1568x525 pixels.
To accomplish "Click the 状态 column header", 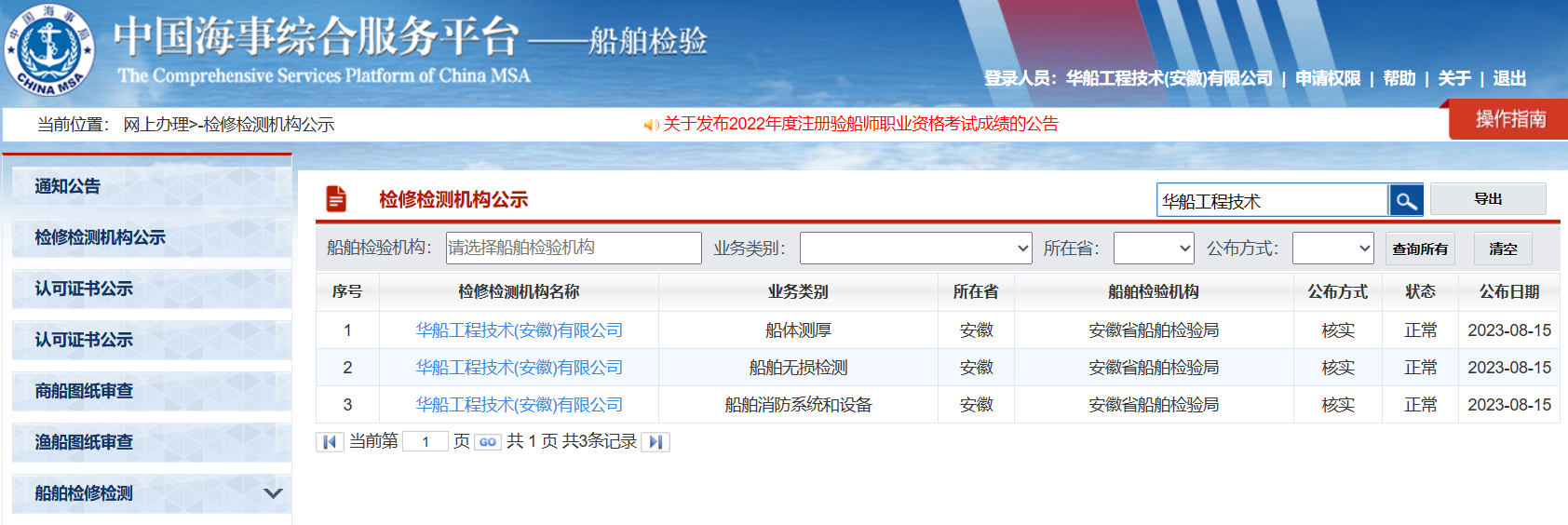I will (1420, 291).
